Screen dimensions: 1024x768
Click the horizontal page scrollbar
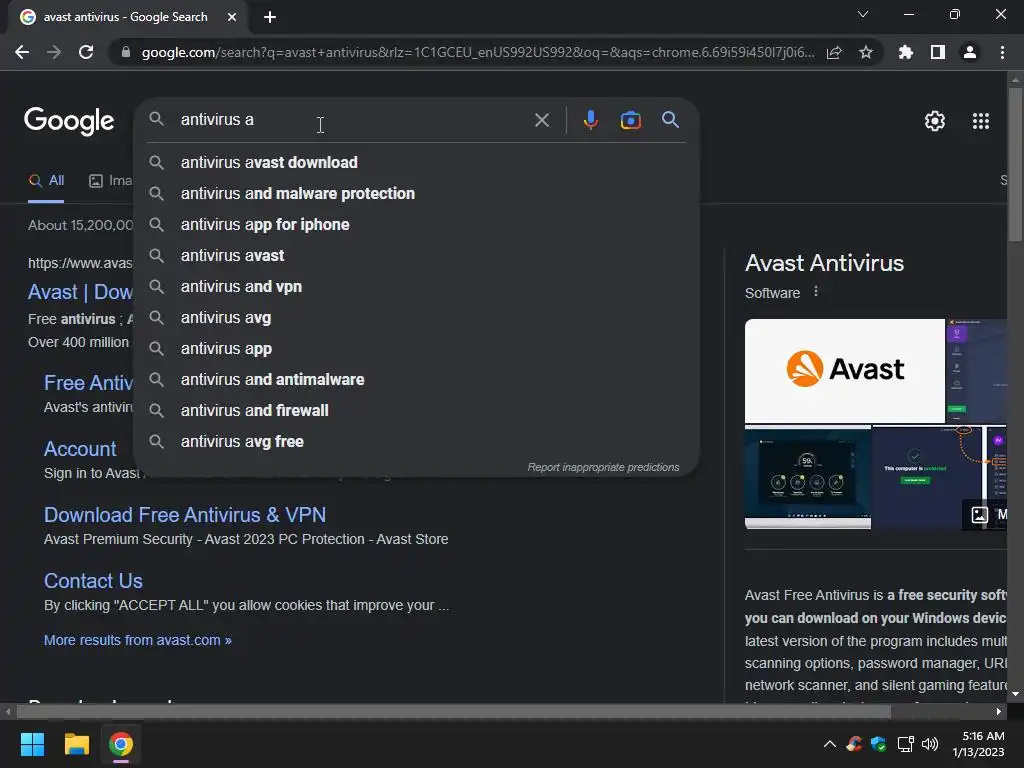pyautogui.click(x=453, y=711)
